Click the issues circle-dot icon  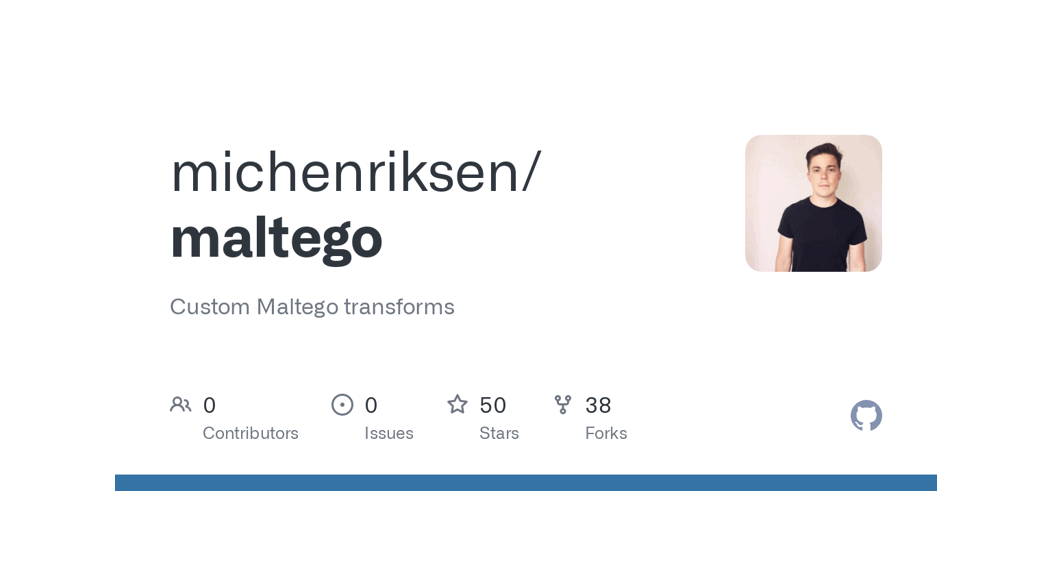click(342, 405)
